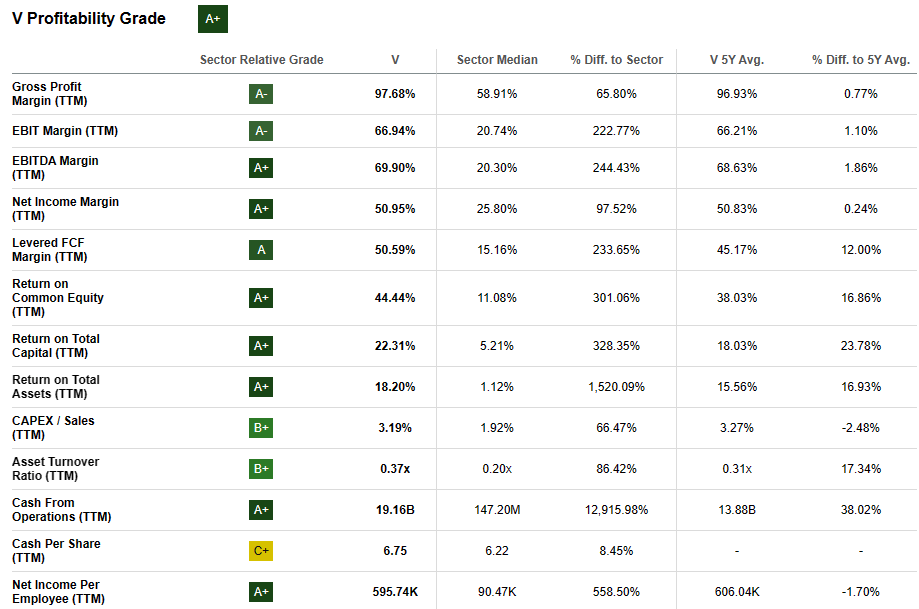Viewport: 919px width, 609px height.
Task: Open the Gross Profit Margin (TTM) metric link
Action: pyautogui.click(x=47, y=94)
